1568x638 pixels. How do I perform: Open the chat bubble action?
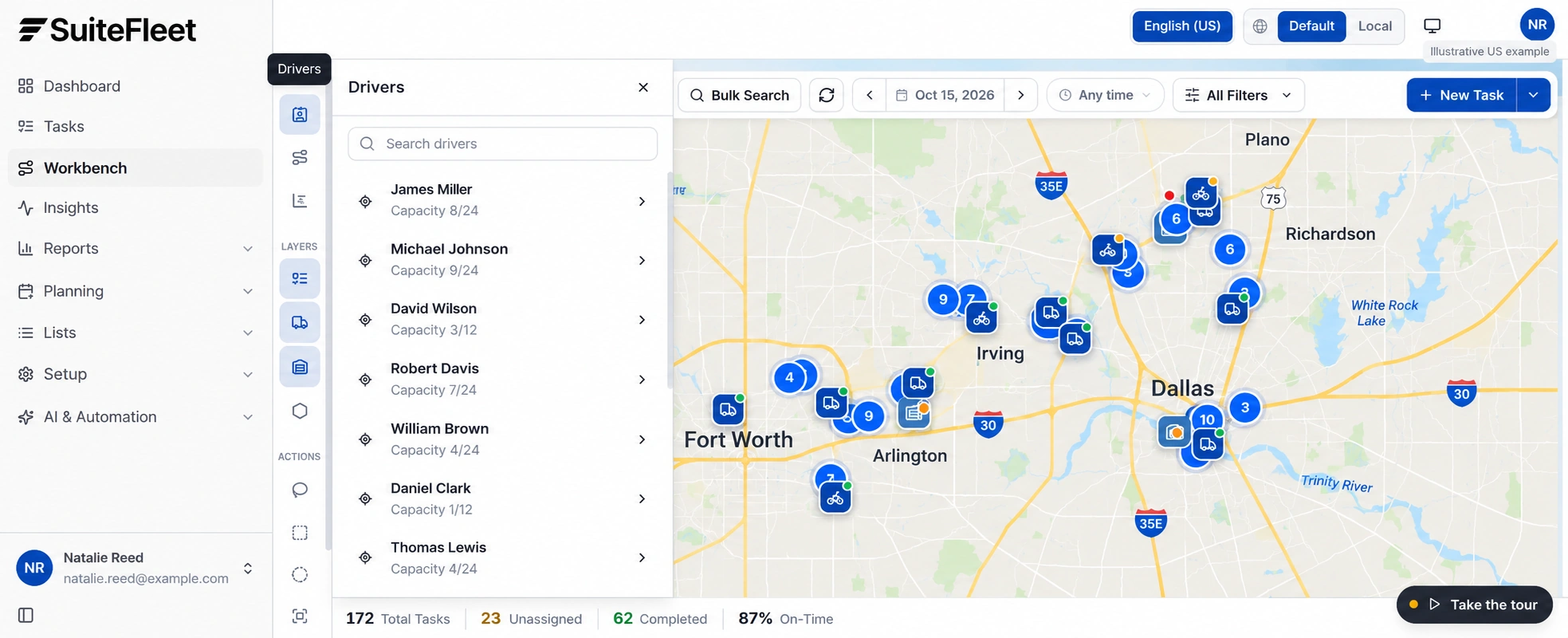point(300,490)
